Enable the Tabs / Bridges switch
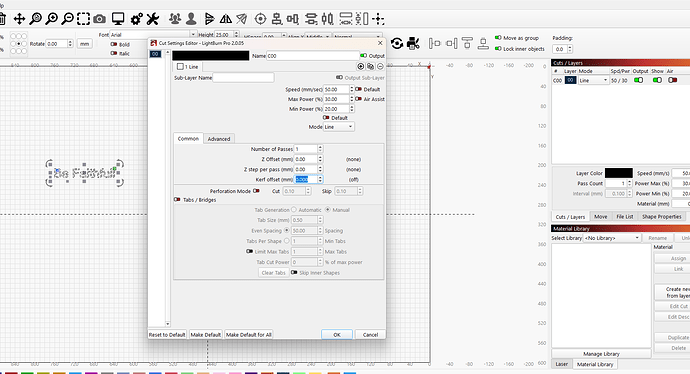The image size is (690, 374). pos(177,200)
